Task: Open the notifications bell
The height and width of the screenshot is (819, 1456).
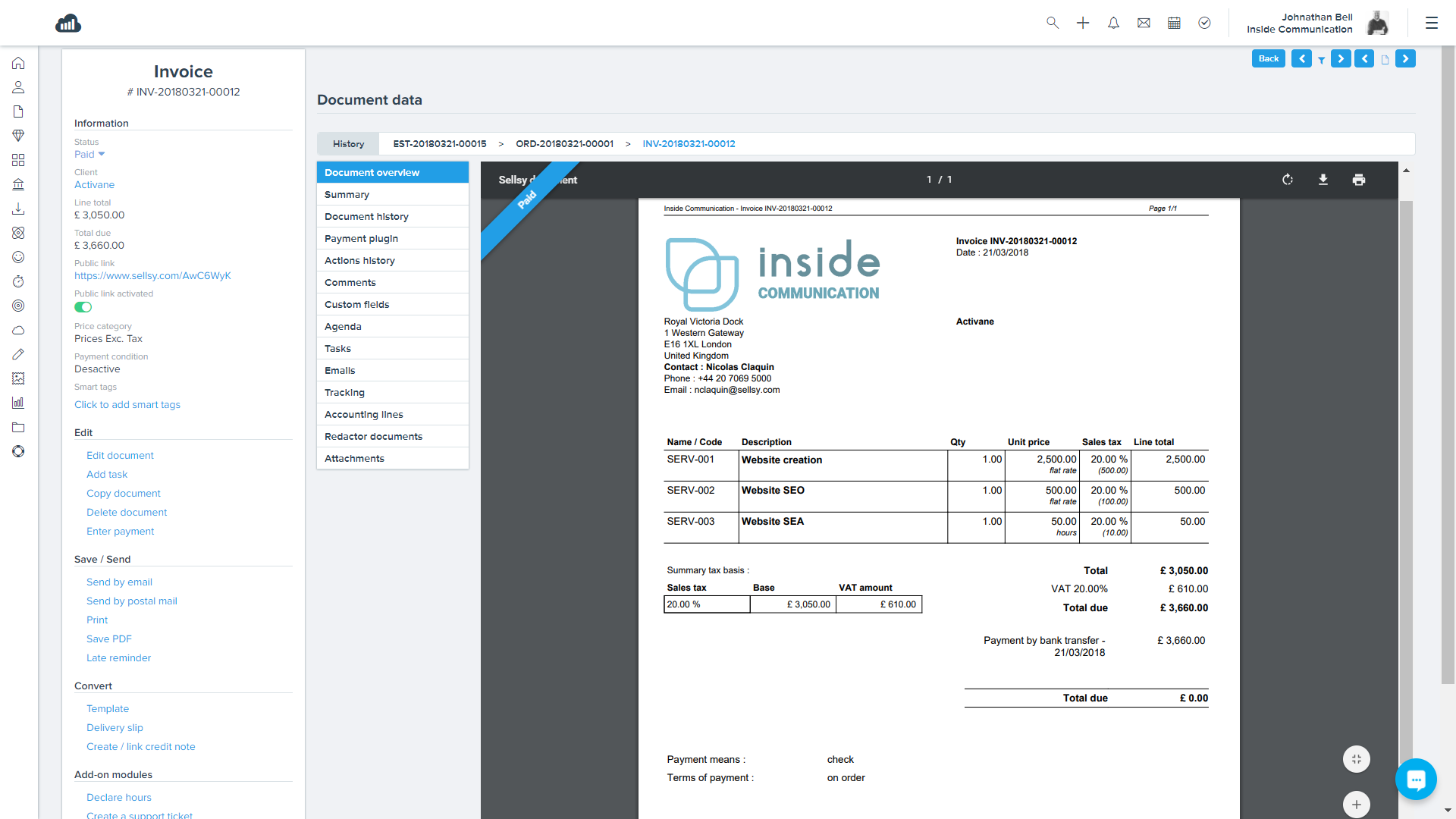Action: coord(1113,23)
